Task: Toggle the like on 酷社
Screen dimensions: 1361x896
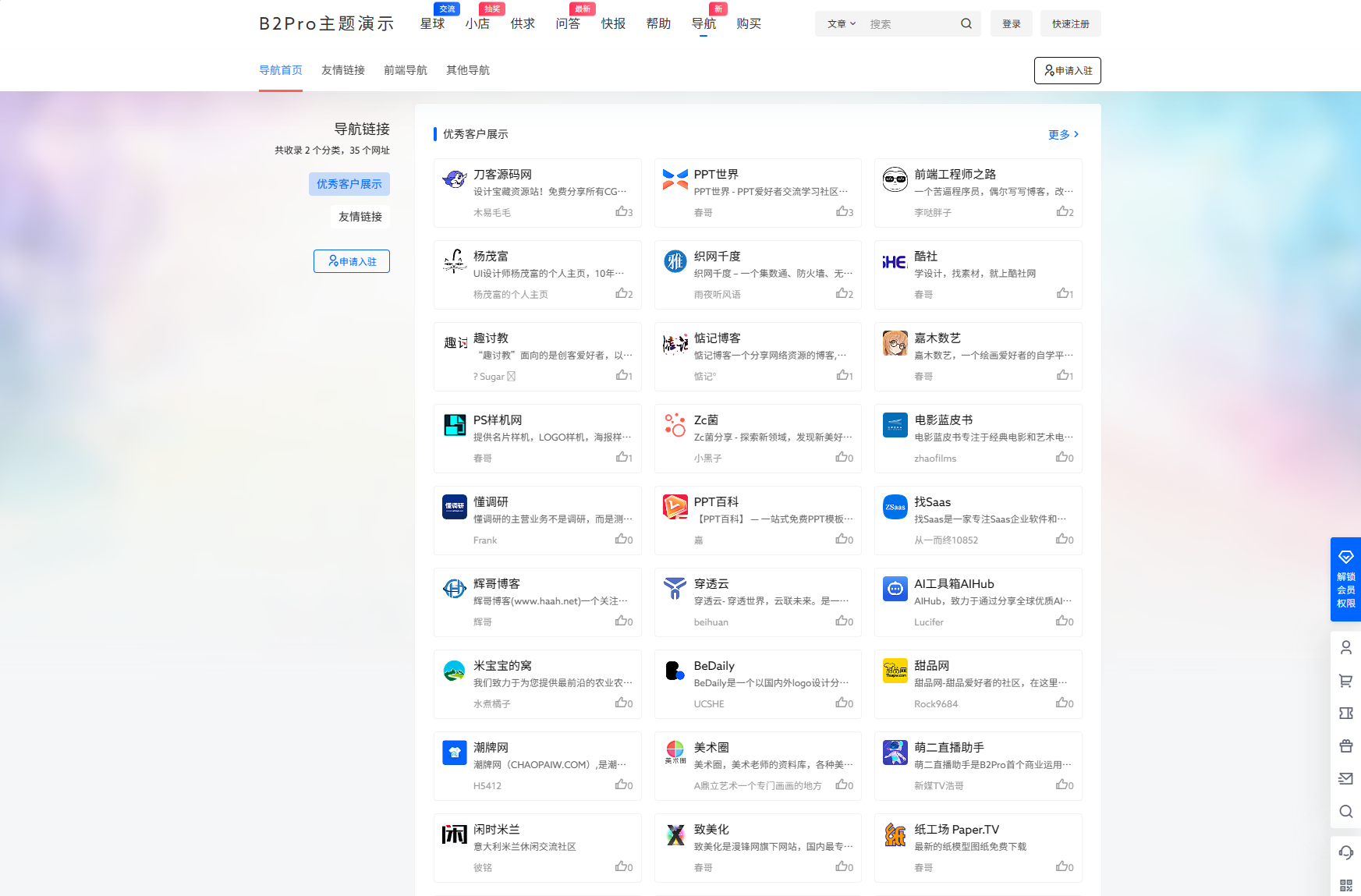Action: (x=1063, y=293)
